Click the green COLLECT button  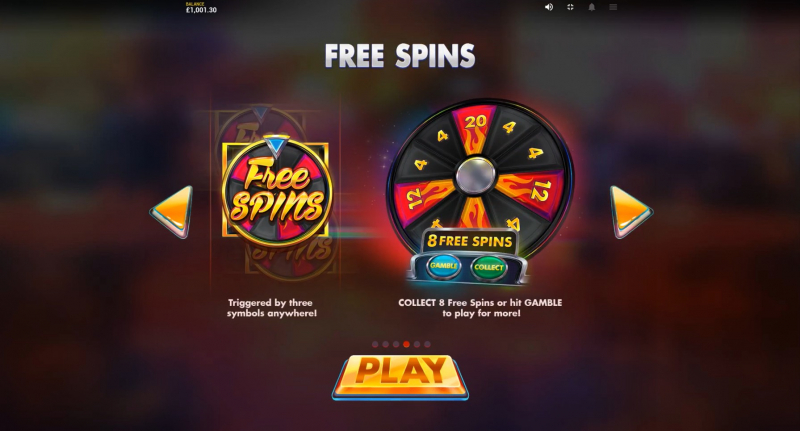(x=488, y=267)
